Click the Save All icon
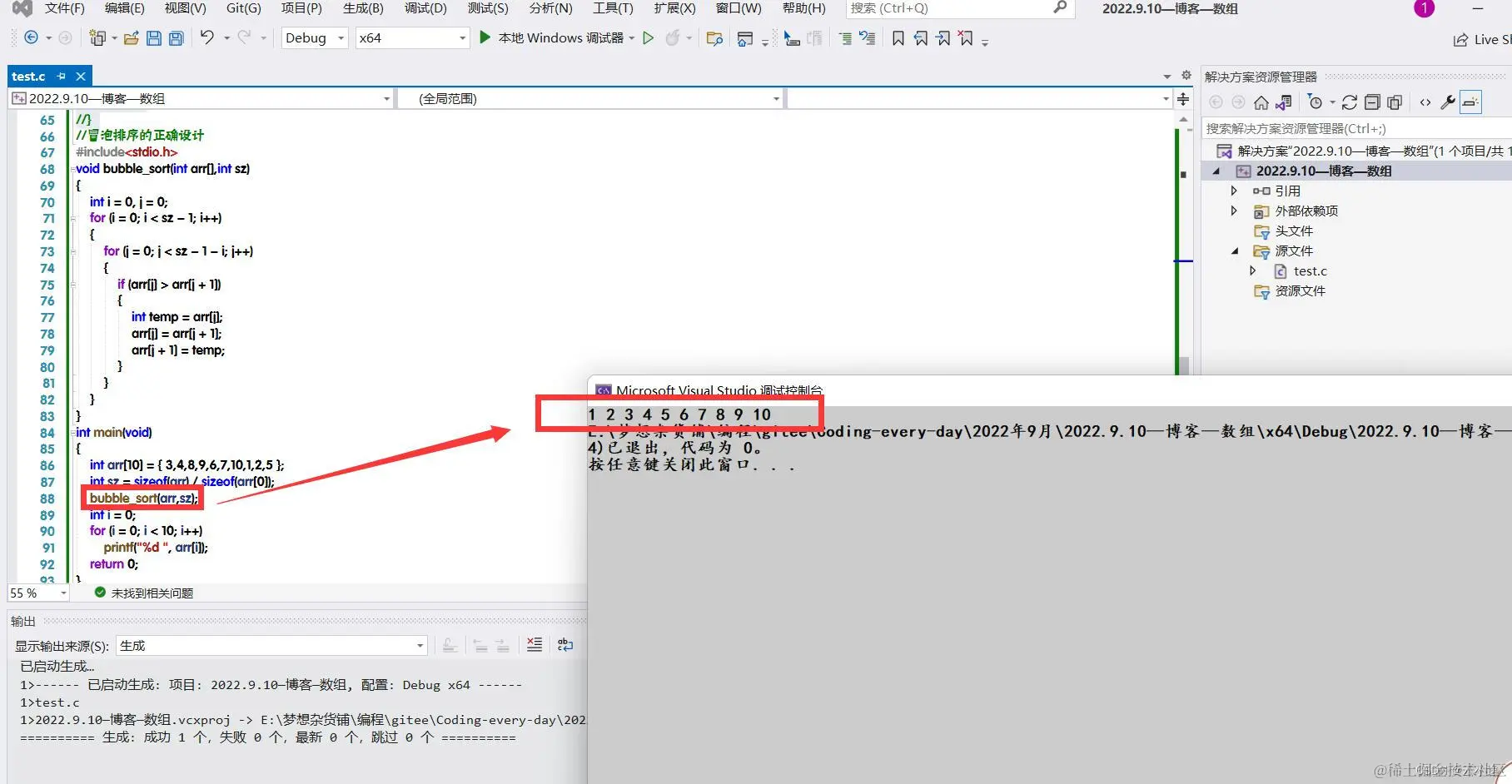1512x784 pixels. (x=176, y=38)
